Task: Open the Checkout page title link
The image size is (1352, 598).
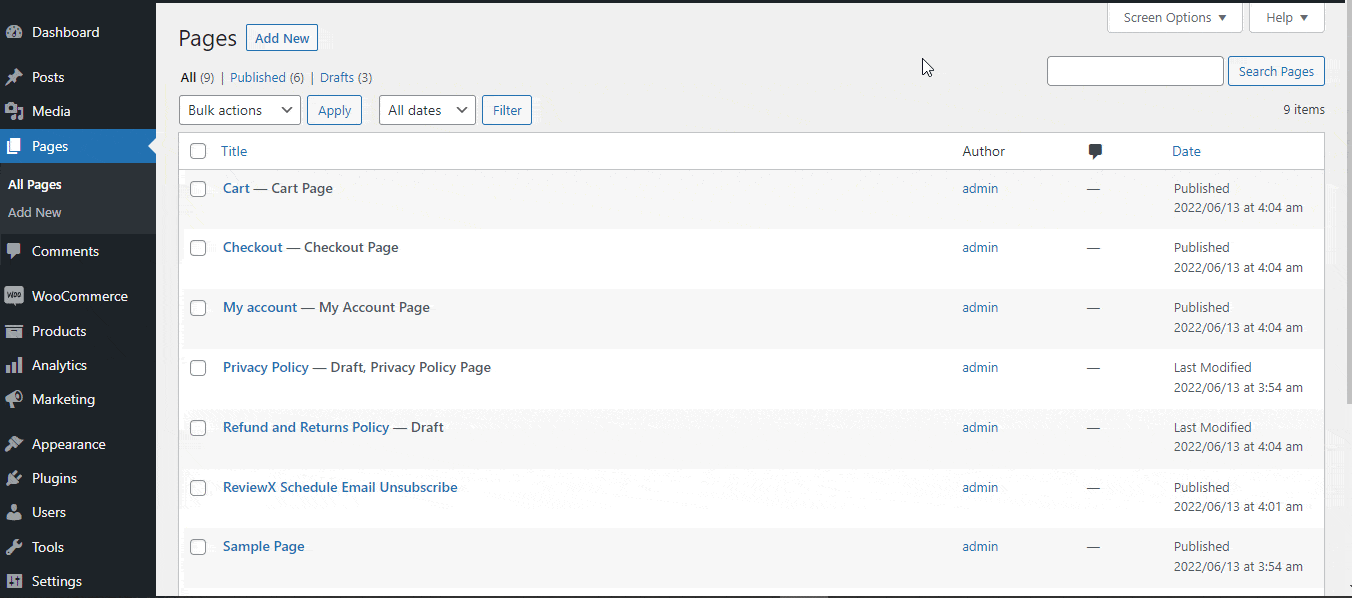Action: click(253, 247)
